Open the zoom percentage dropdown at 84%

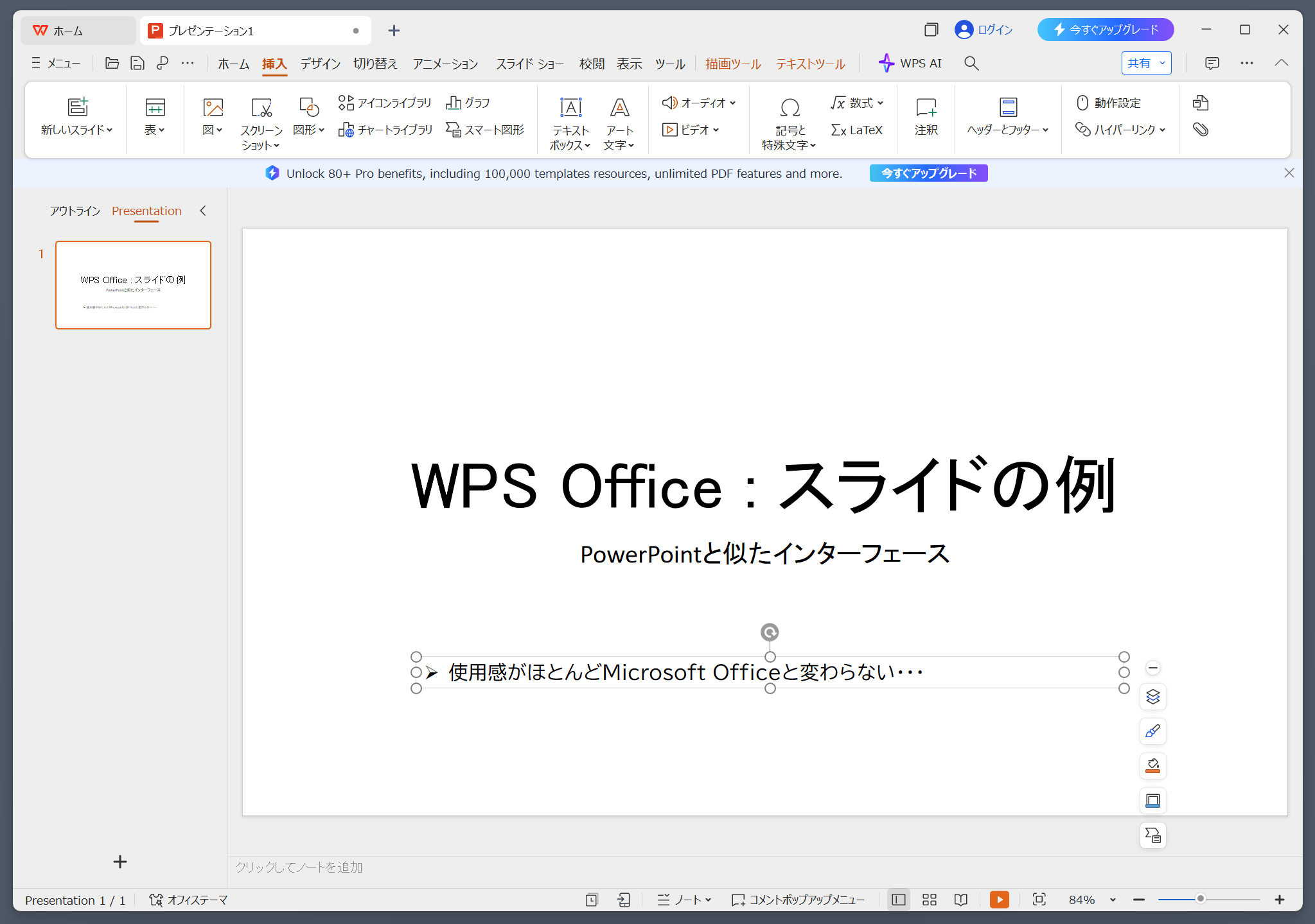tap(1113, 900)
